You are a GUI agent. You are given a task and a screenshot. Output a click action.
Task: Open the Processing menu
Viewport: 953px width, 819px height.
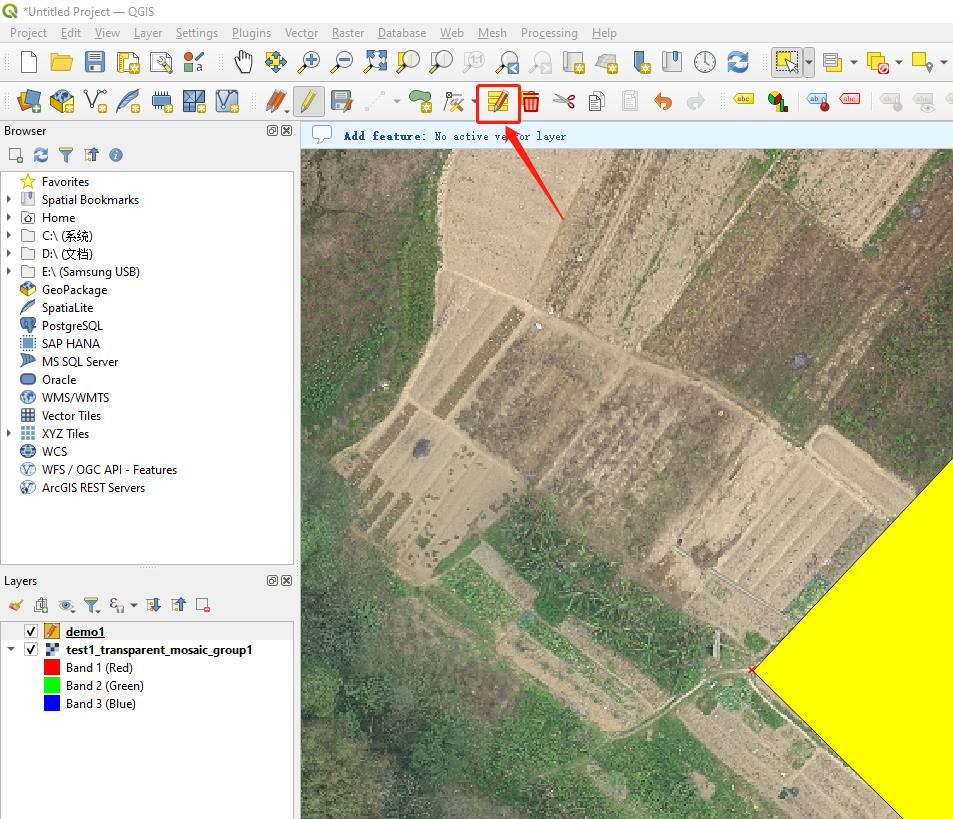(x=549, y=33)
